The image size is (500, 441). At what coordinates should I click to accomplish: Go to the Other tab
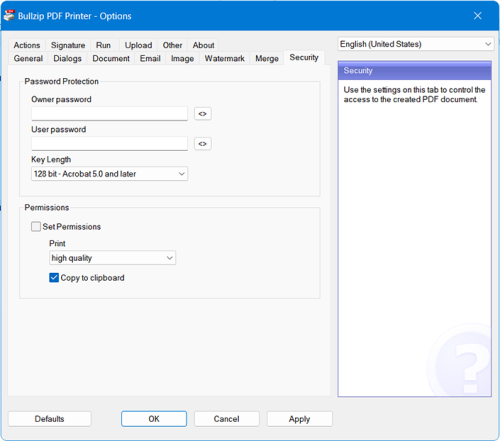(x=172, y=45)
